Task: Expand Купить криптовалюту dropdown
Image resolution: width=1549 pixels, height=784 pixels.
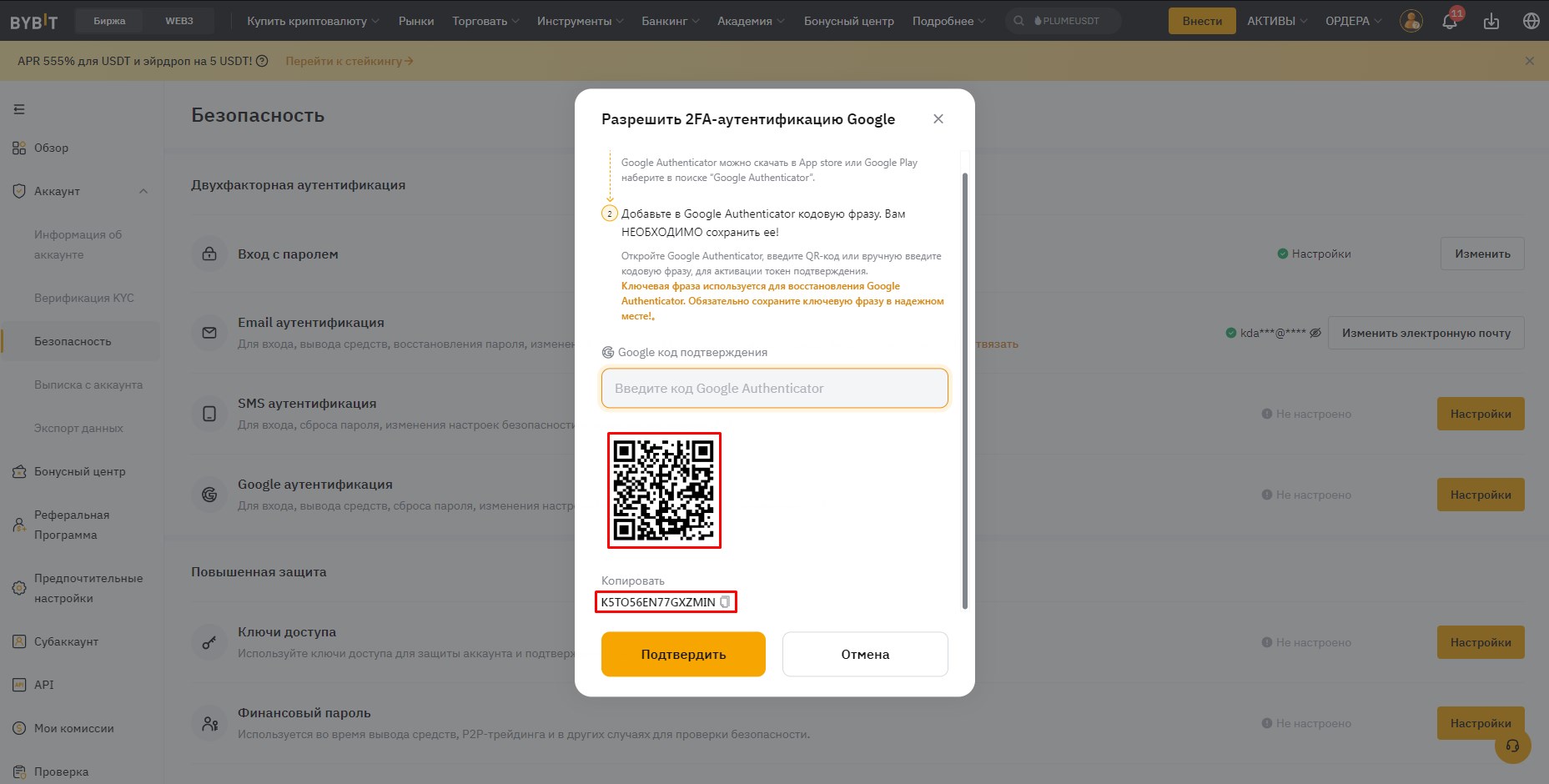Action: pyautogui.click(x=313, y=21)
